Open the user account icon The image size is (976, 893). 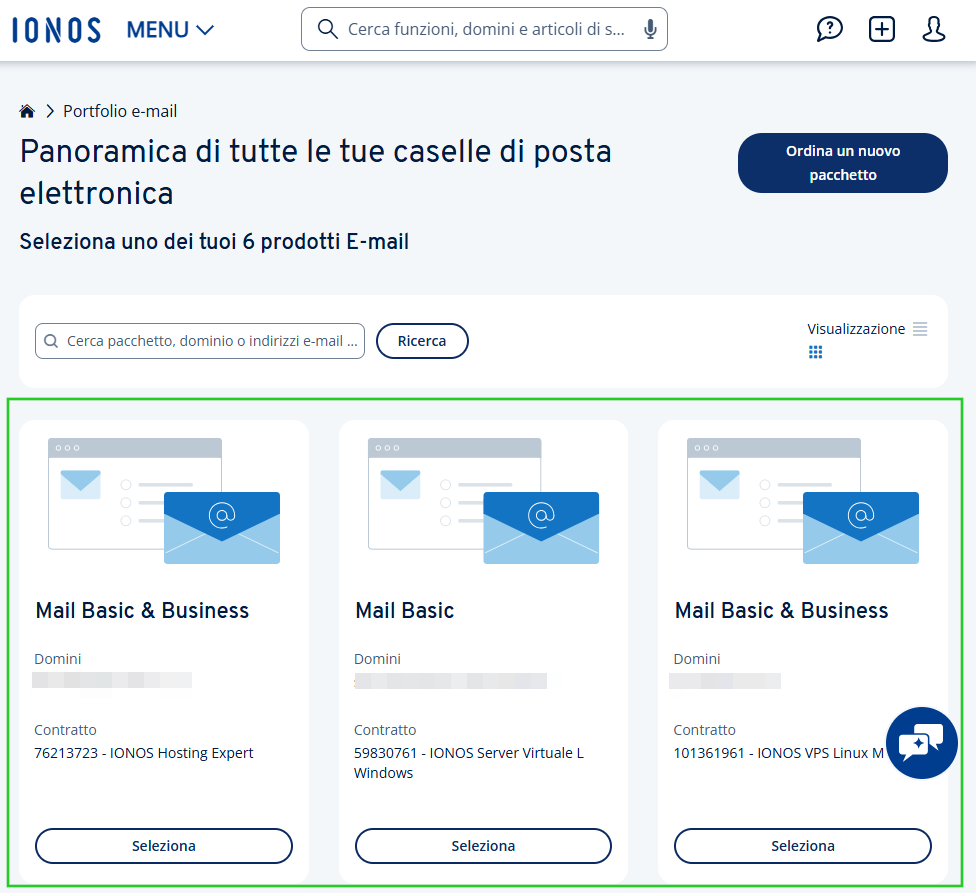click(933, 29)
